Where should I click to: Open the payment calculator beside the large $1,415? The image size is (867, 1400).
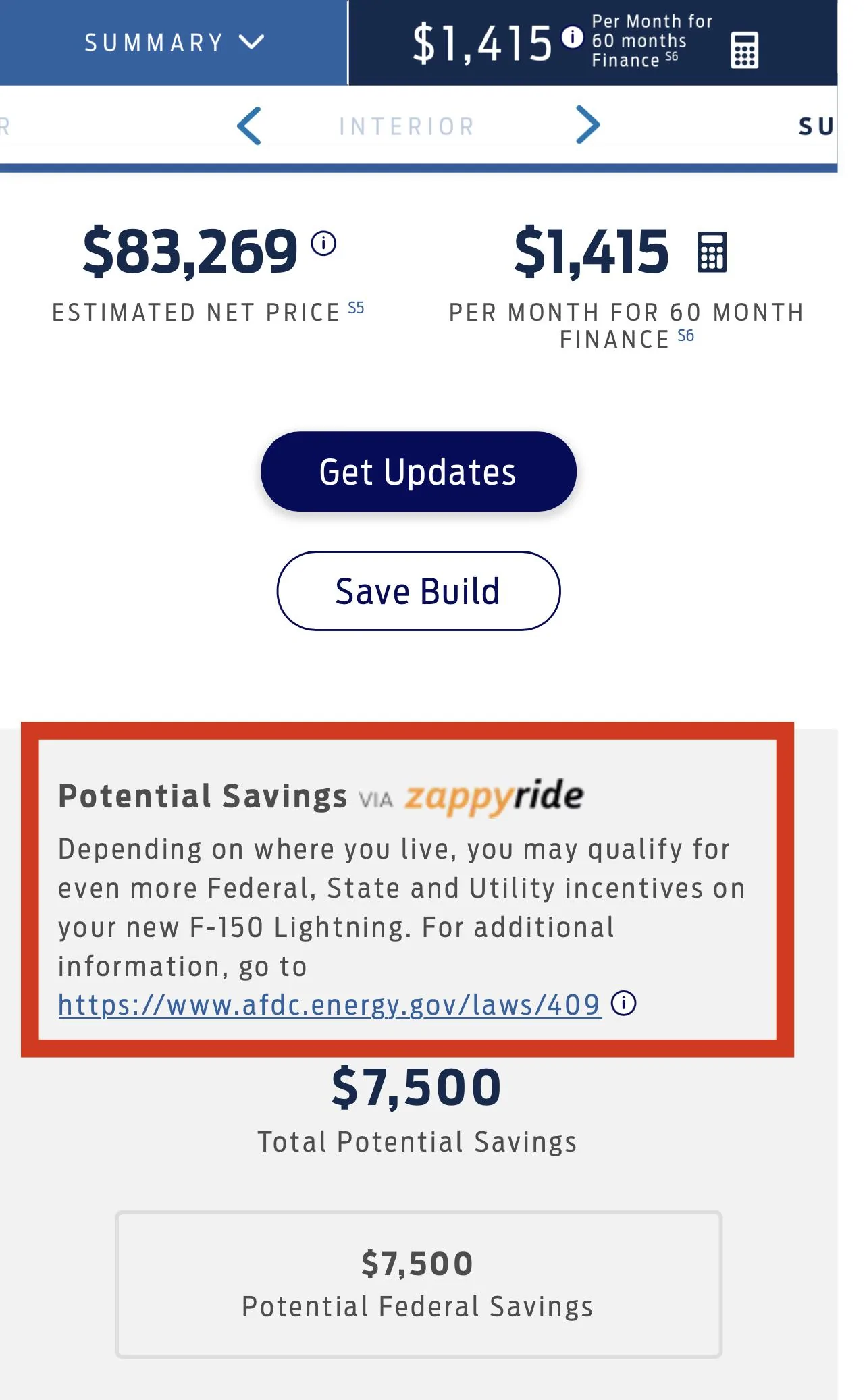pyautogui.click(x=712, y=252)
